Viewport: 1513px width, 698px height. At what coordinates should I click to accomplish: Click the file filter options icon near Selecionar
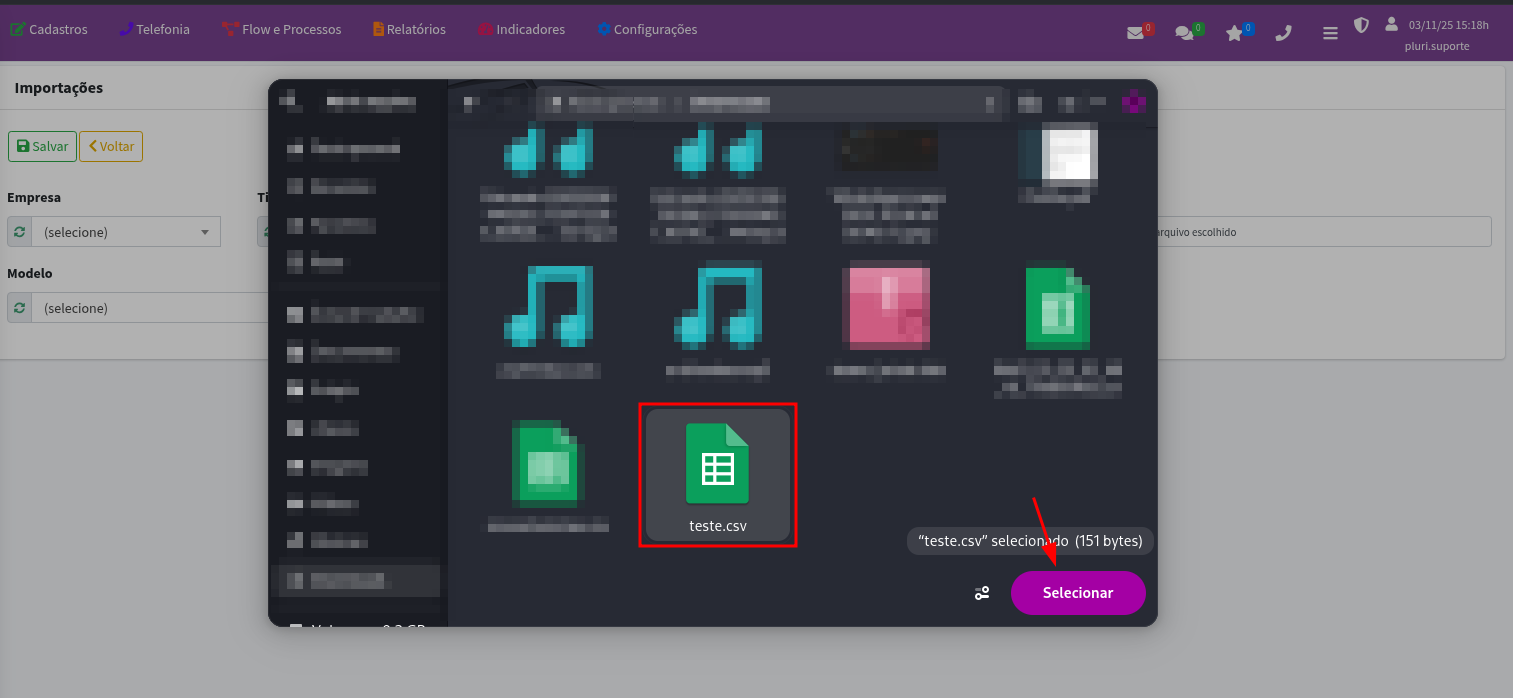pyautogui.click(x=982, y=593)
